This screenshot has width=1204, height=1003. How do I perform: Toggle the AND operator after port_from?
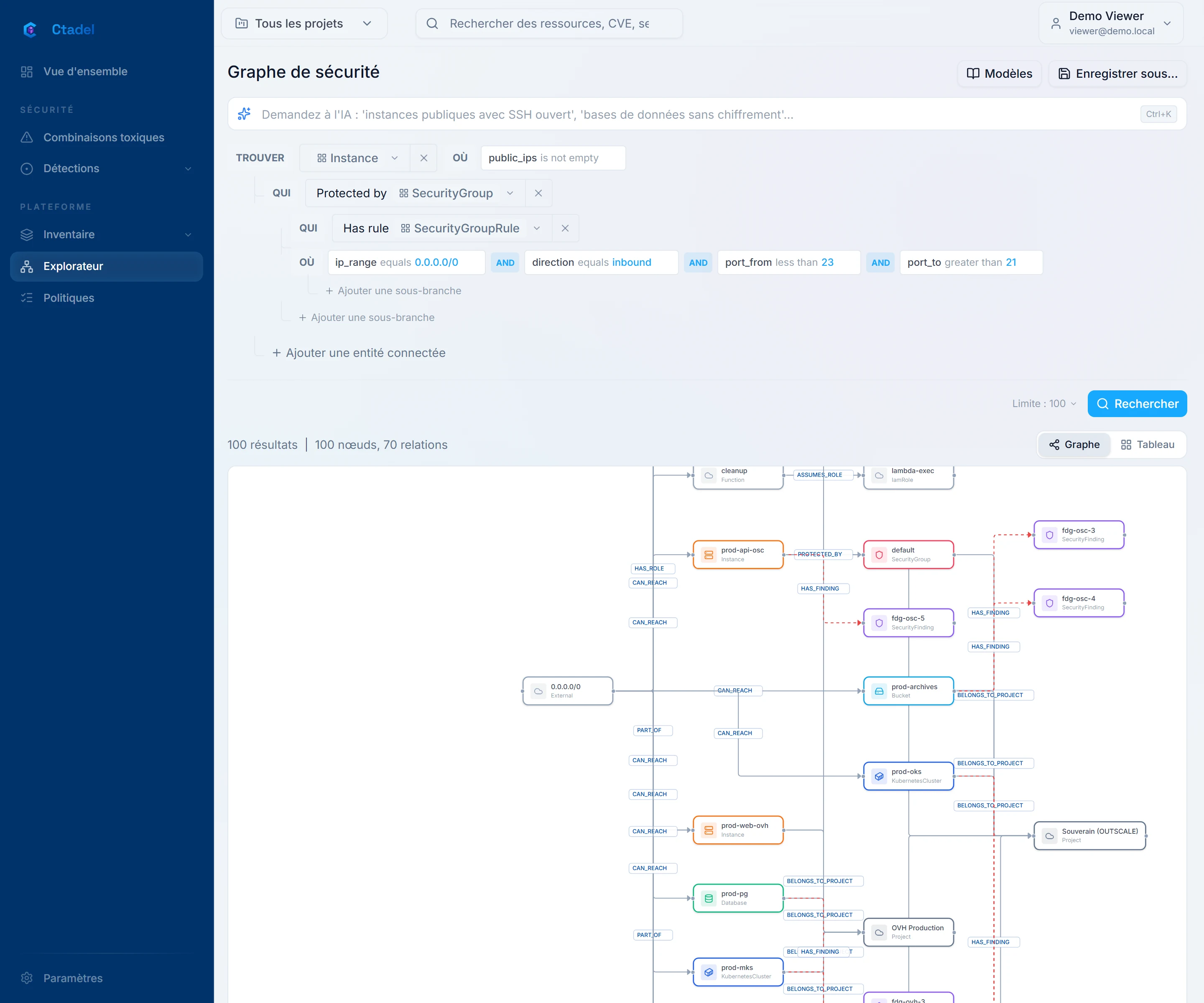(x=880, y=262)
